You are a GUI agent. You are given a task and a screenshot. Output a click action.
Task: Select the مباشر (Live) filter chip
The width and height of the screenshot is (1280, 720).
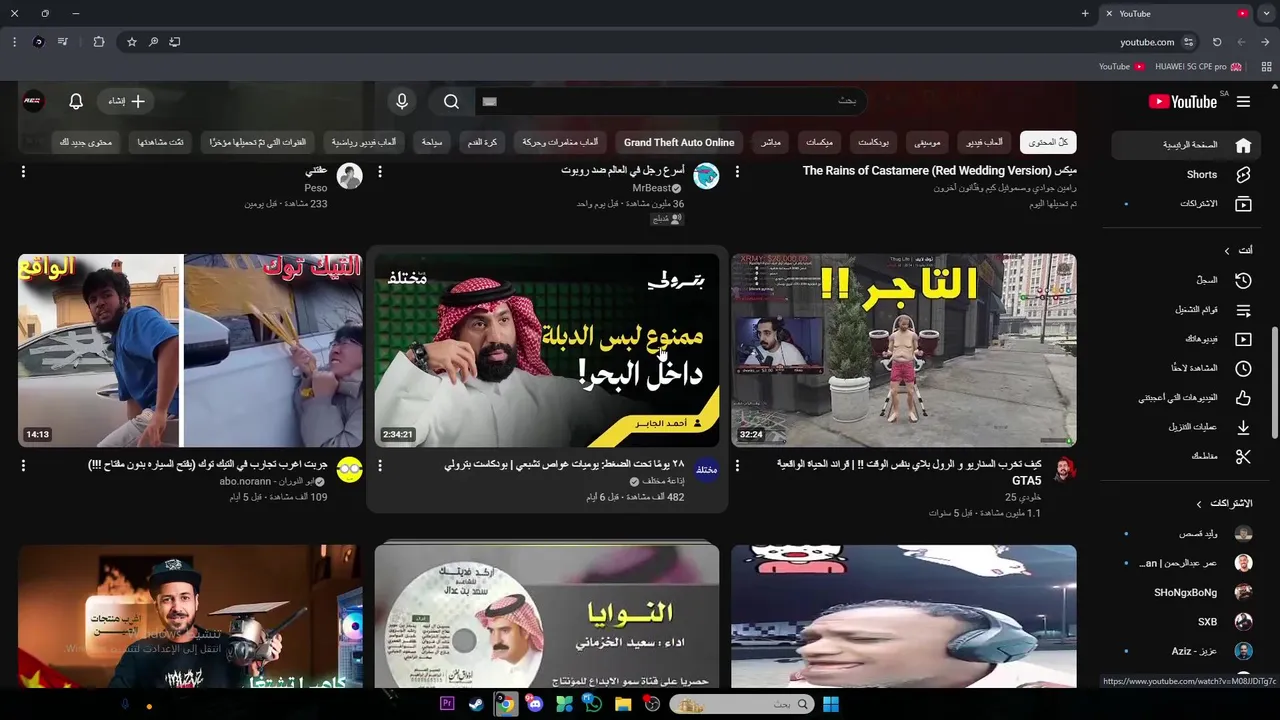[771, 142]
